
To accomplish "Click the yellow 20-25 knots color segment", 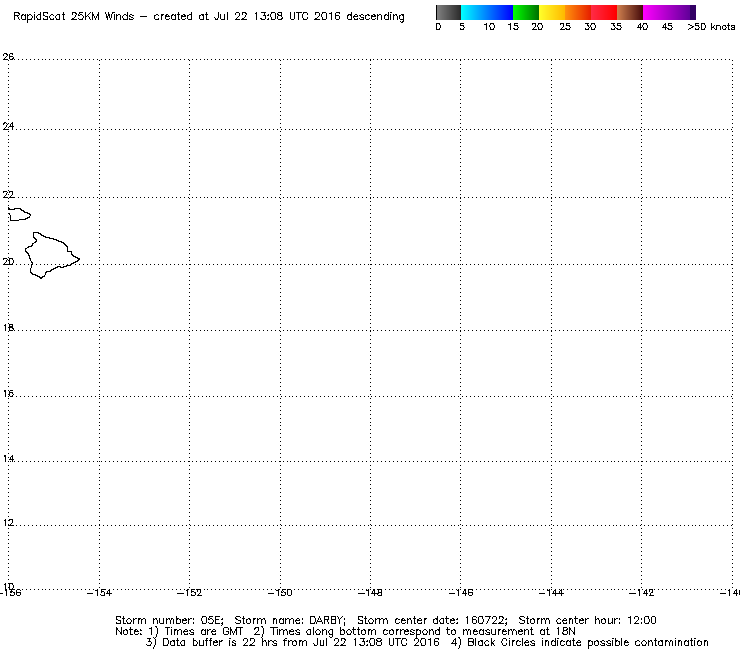I will click(x=552, y=12).
